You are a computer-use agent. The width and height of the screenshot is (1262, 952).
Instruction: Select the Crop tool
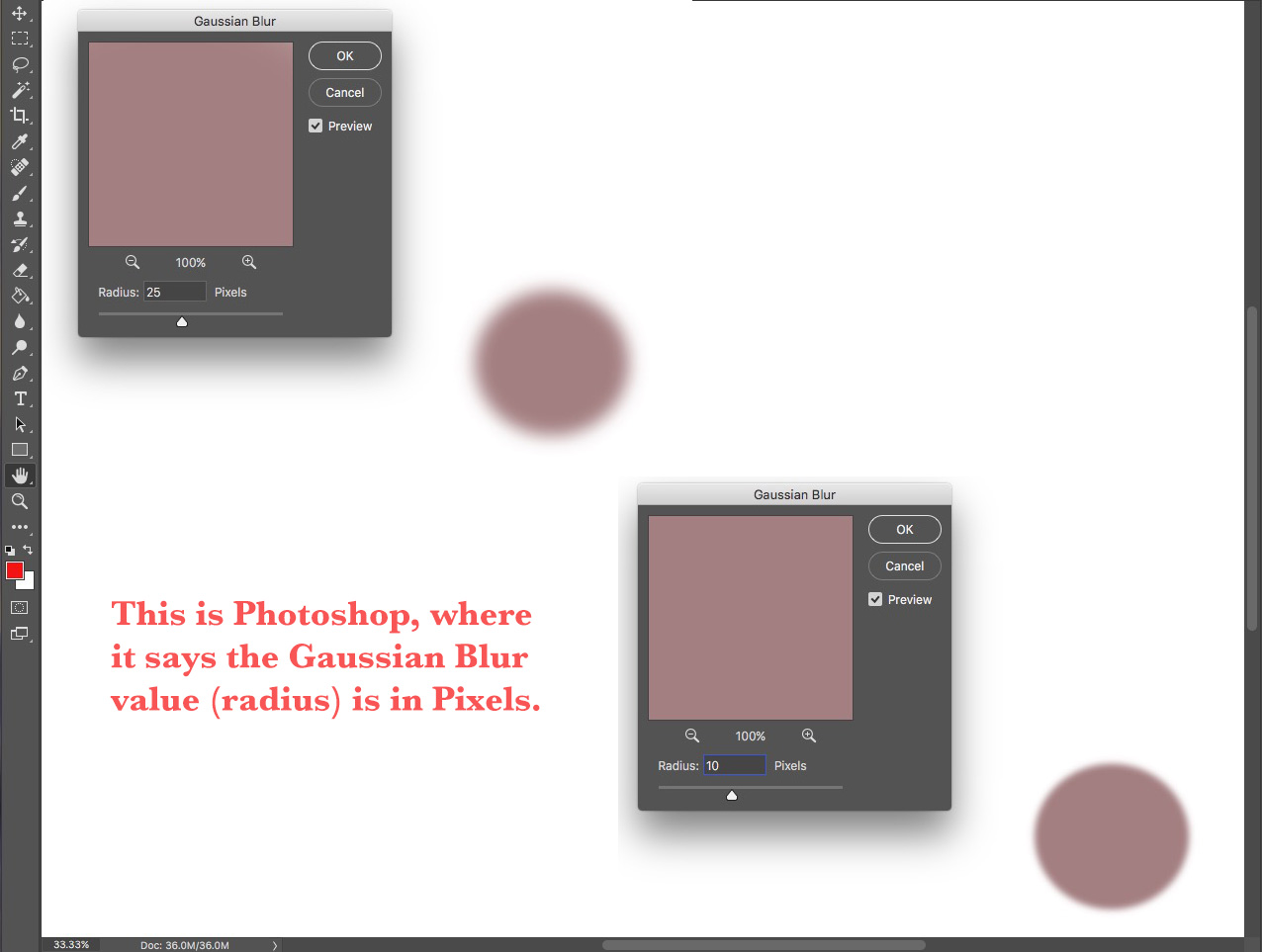(20, 116)
